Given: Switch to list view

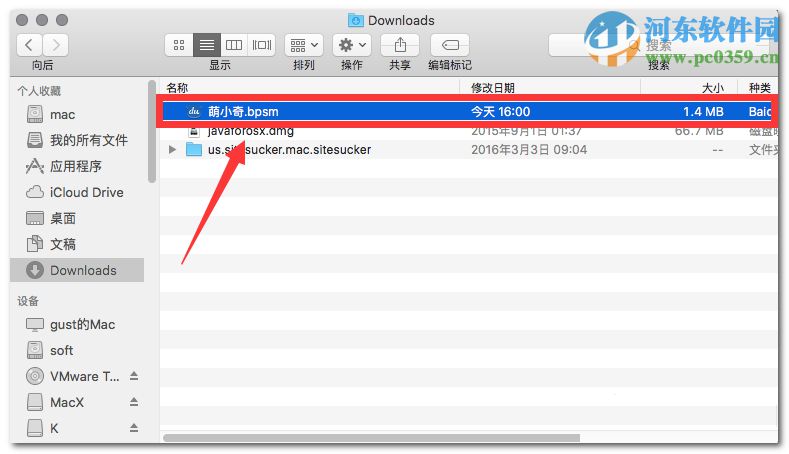Looking at the screenshot, I should [x=206, y=45].
